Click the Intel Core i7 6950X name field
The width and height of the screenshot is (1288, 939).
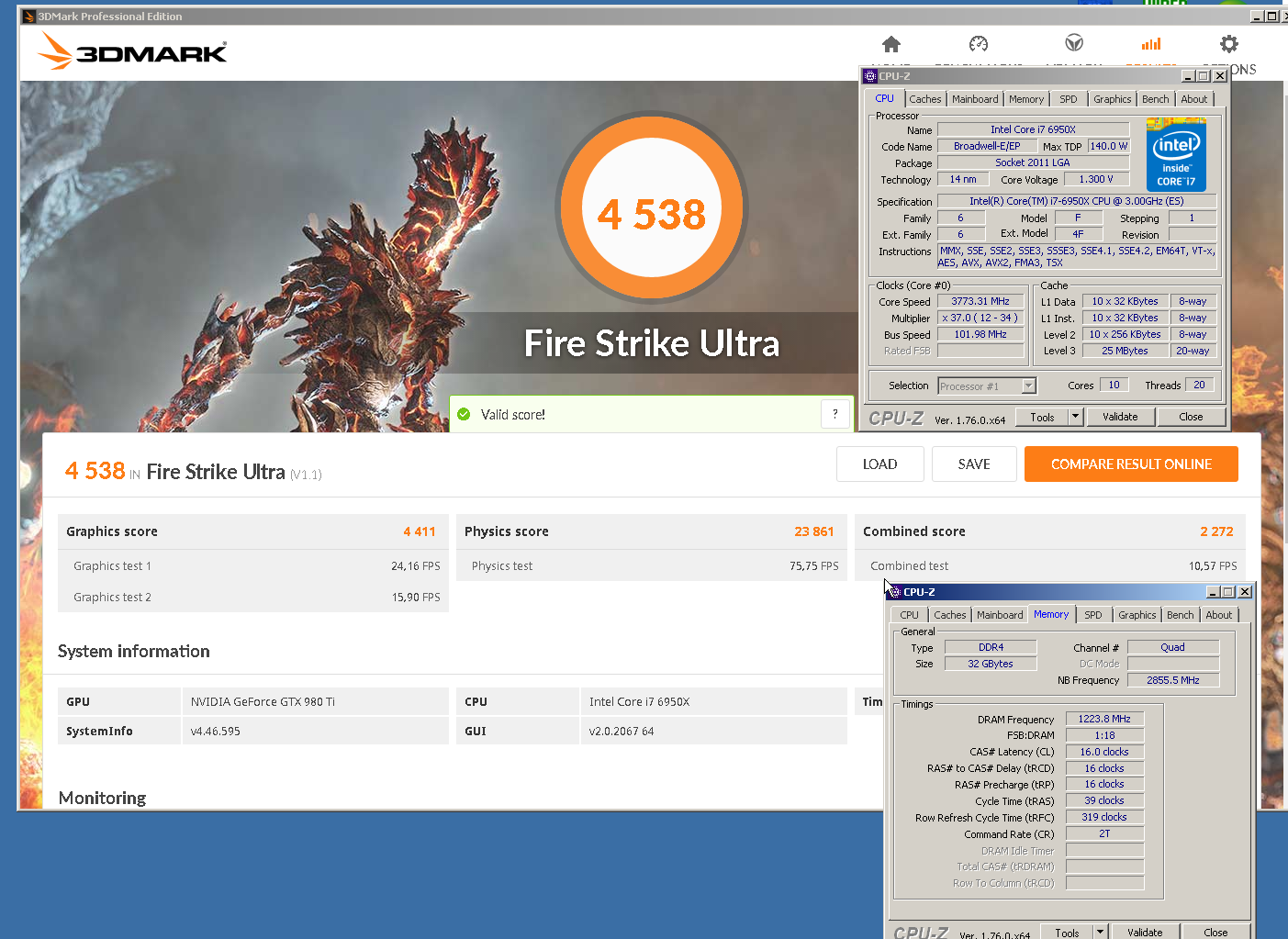1033,129
